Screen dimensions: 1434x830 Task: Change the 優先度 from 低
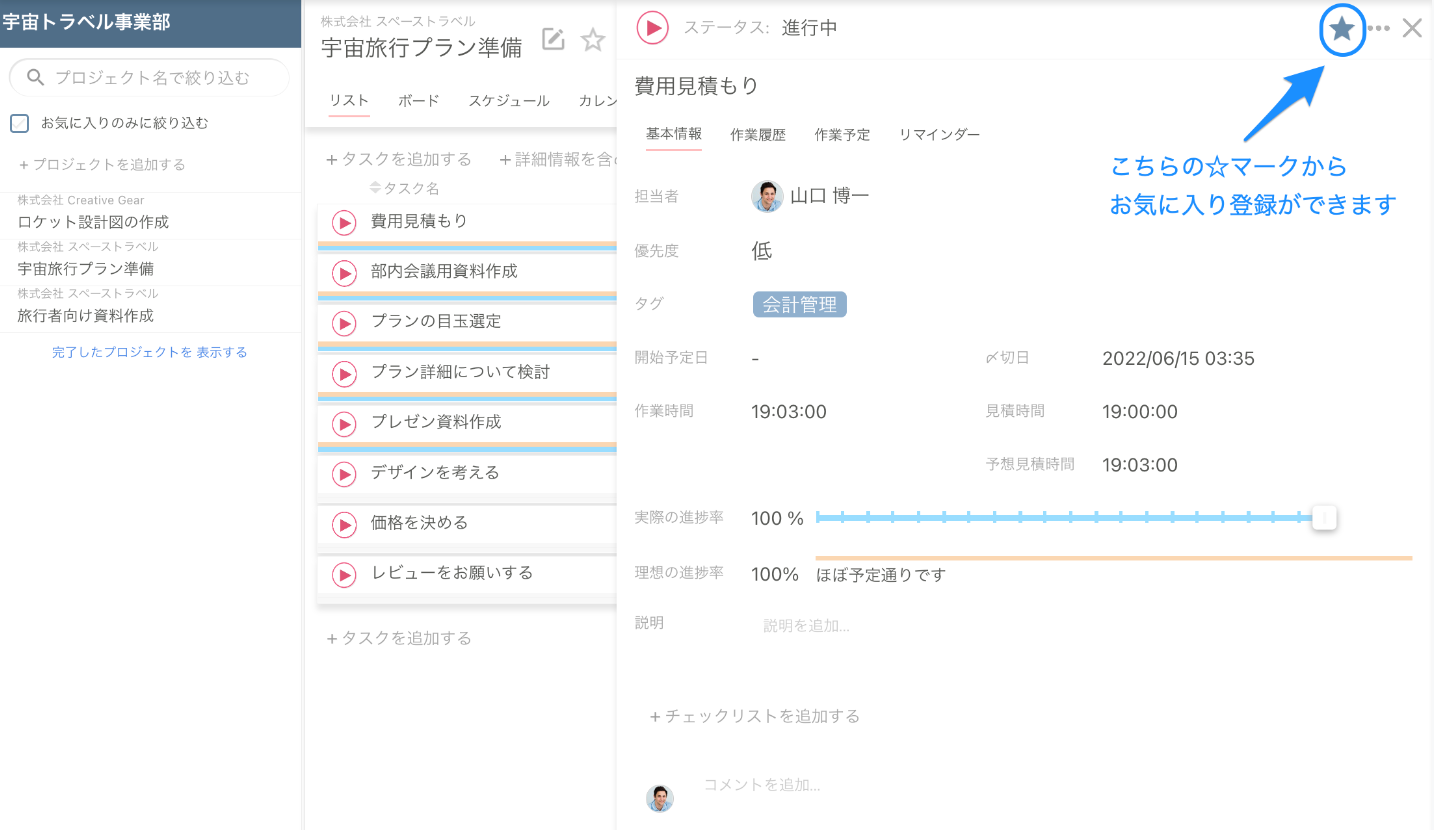[x=761, y=251]
